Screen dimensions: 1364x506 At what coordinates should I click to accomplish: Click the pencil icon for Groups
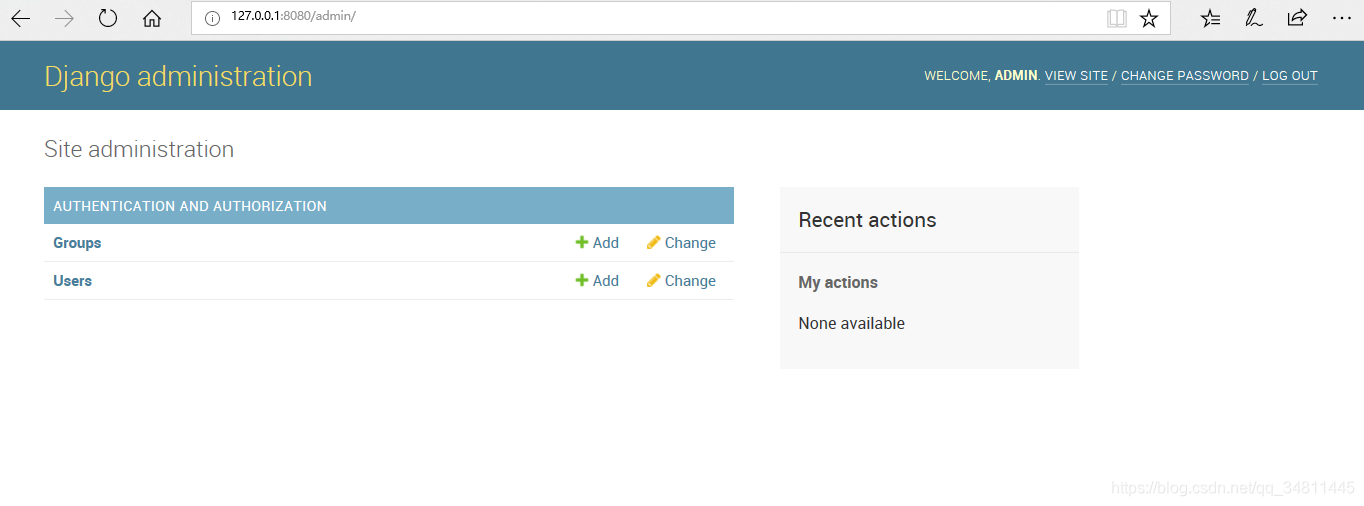click(654, 242)
